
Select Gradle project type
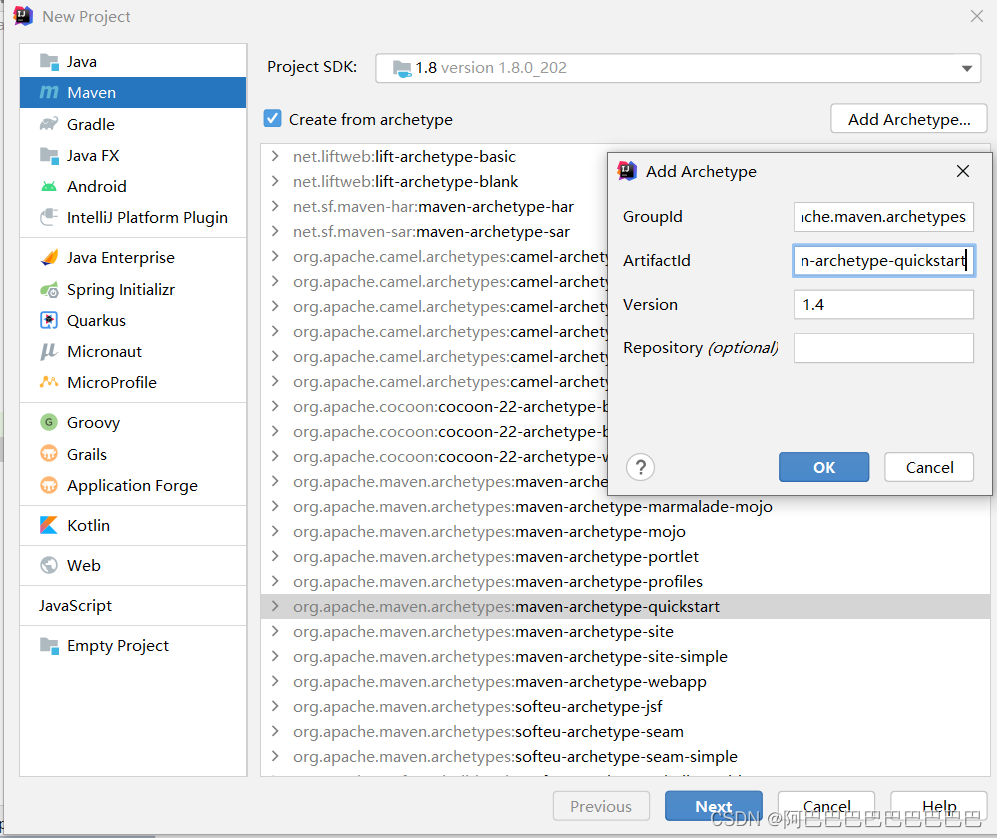pyautogui.click(x=133, y=124)
